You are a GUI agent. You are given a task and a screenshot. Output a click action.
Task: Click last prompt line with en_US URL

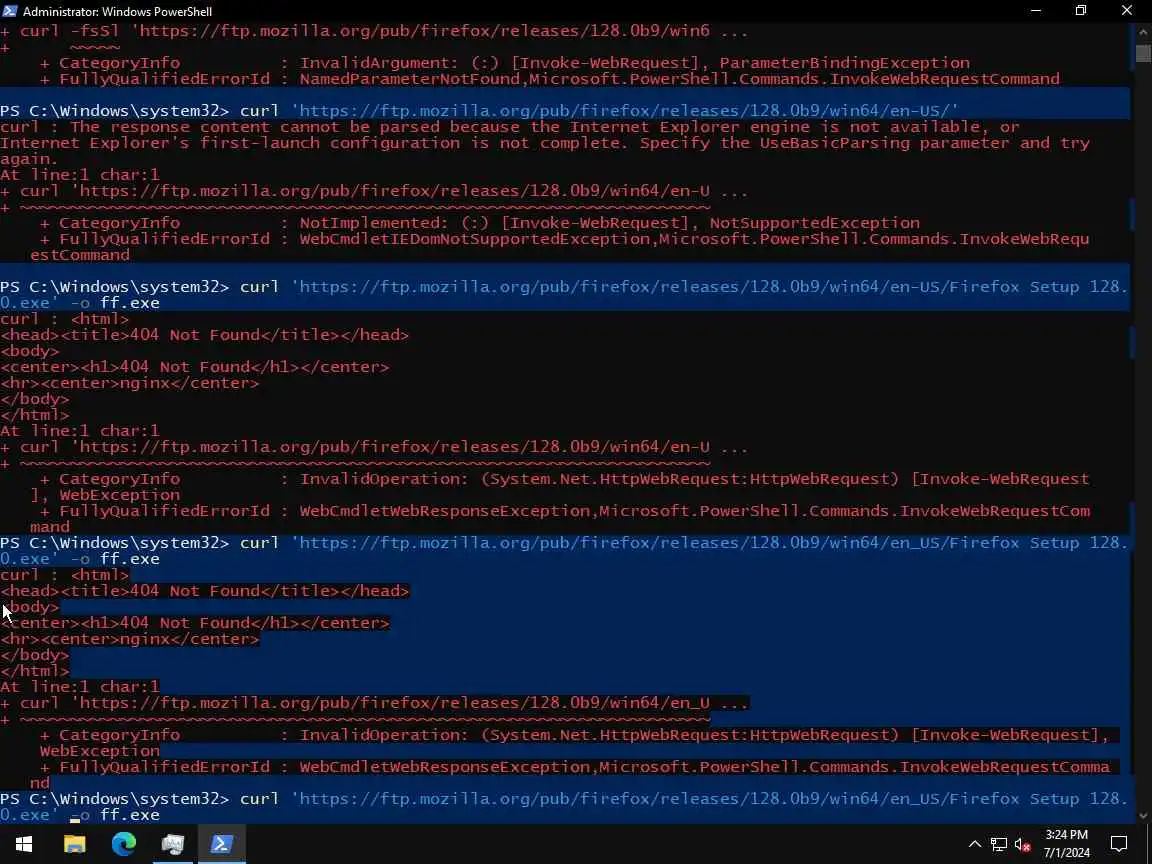click(564, 799)
